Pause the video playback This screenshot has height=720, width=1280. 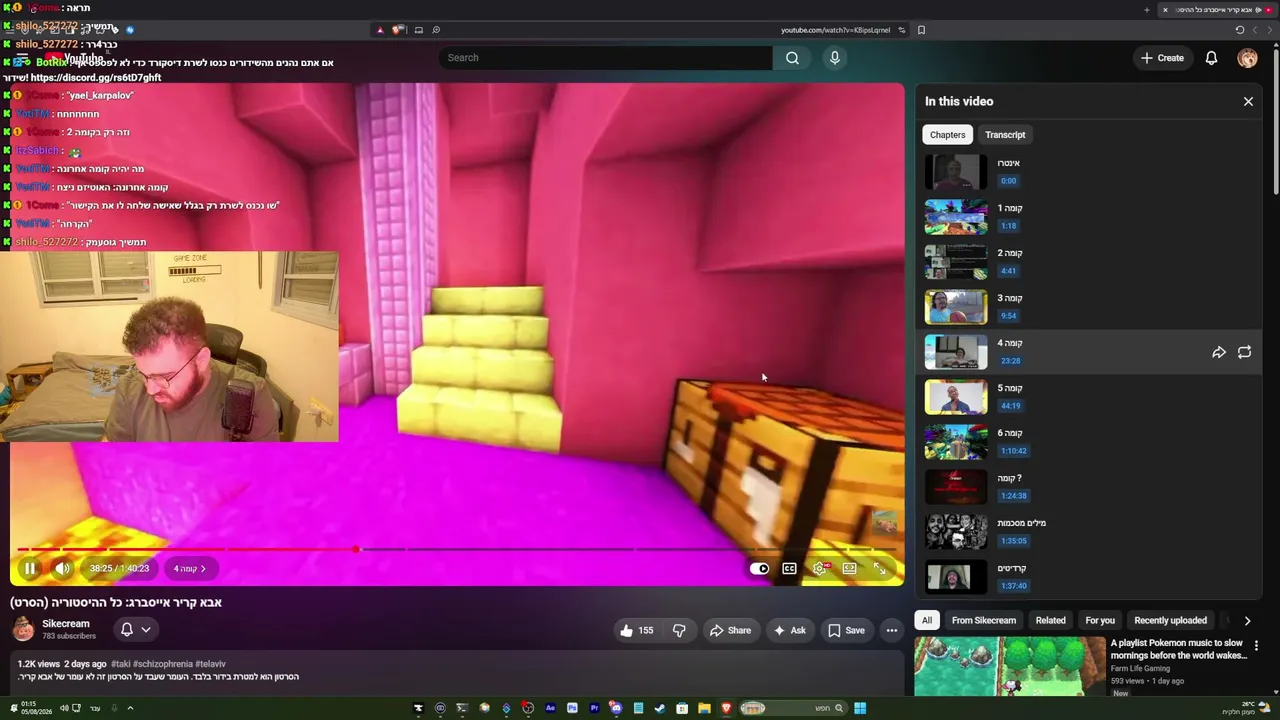30,569
